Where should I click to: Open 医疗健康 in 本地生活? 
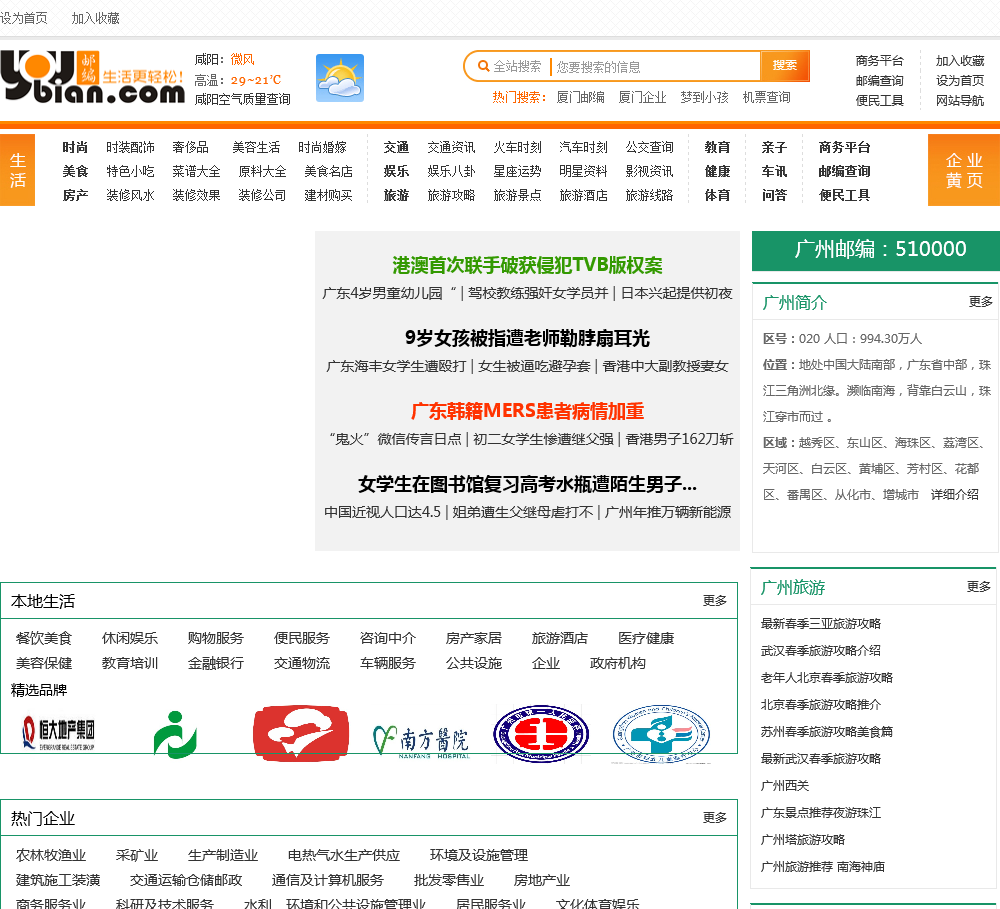tap(646, 638)
